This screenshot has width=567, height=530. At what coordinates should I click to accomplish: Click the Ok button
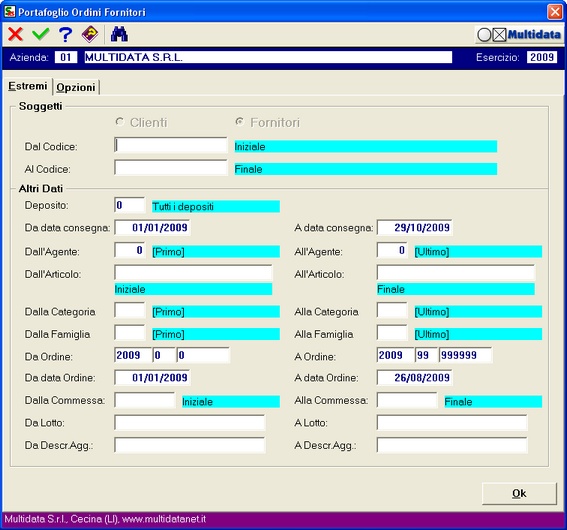point(519,493)
